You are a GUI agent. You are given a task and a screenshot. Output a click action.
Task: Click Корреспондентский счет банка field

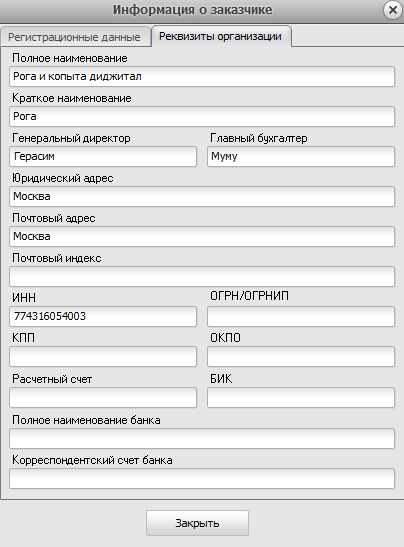click(x=202, y=479)
